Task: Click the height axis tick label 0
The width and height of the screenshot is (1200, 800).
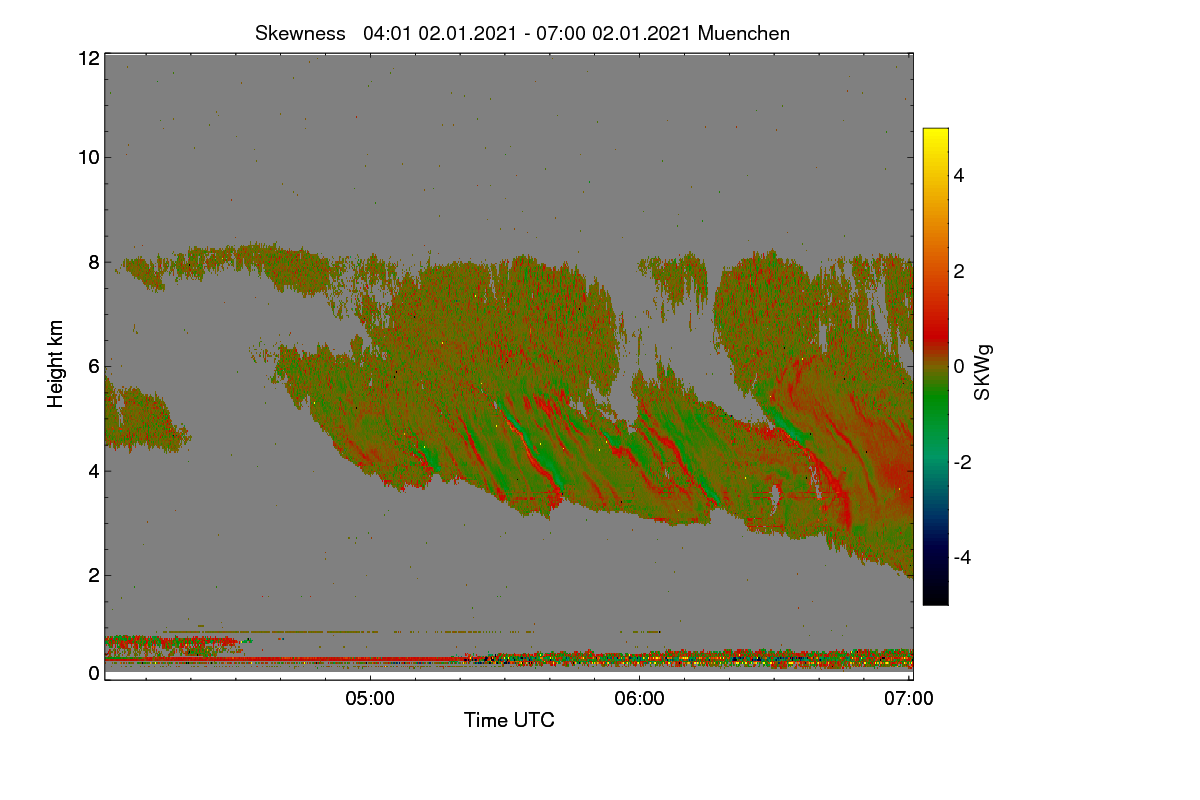Action: point(94,673)
